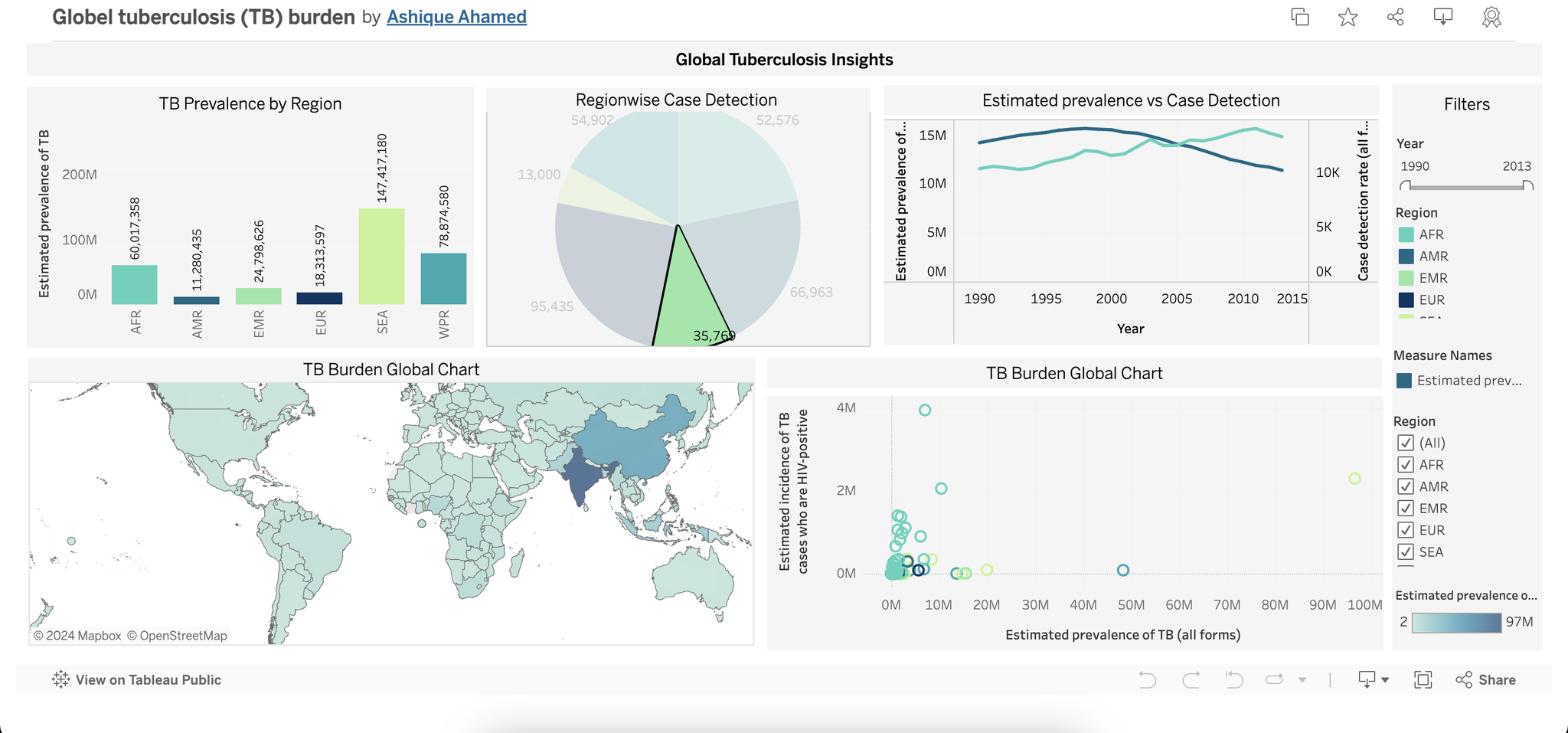Click View on Tableau Public

(137, 679)
